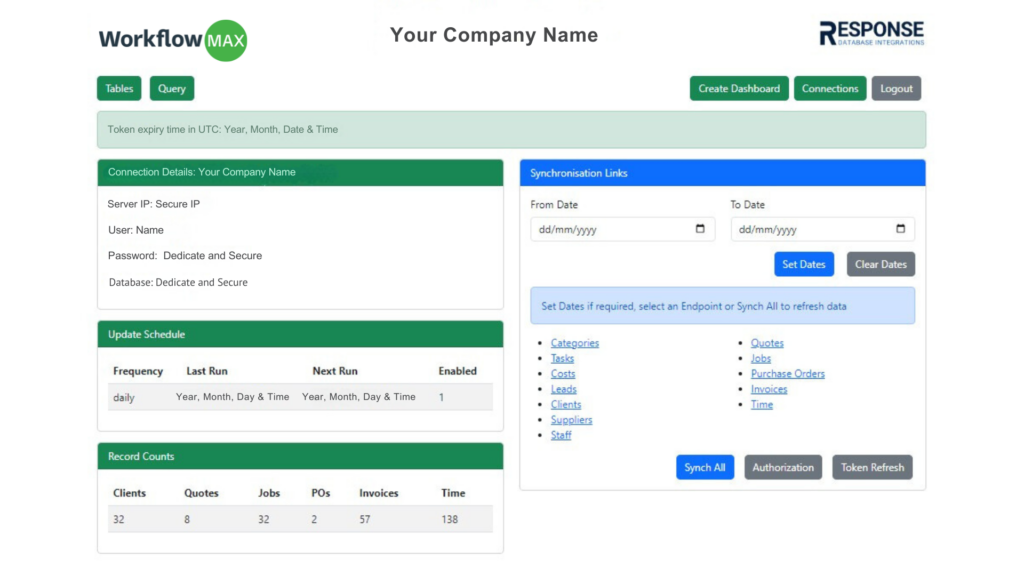
Task: Click the WorkflowMax logo
Action: tap(172, 40)
